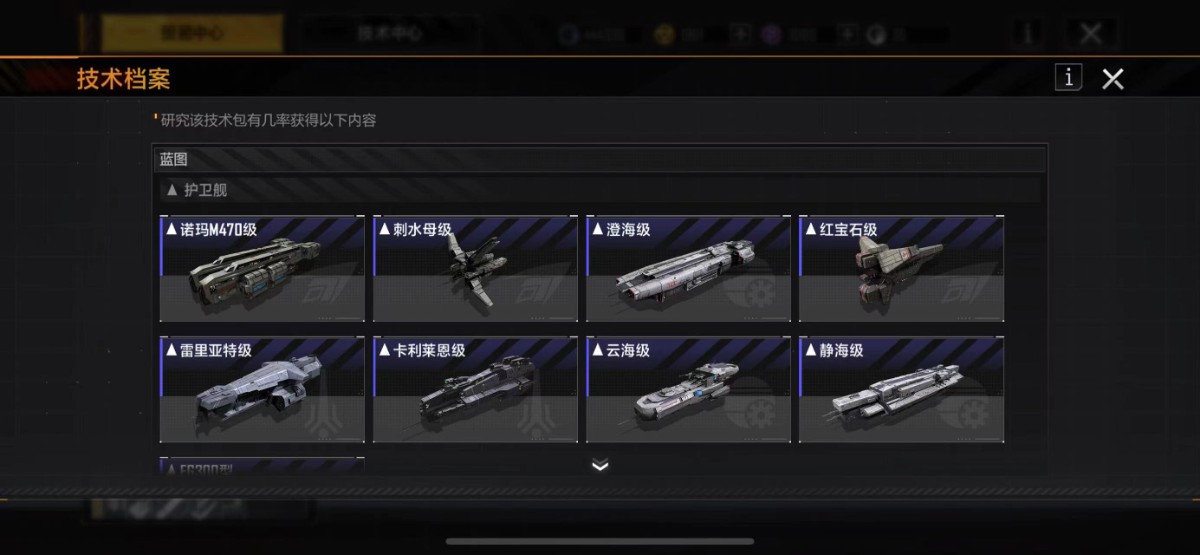
Task: Switch to the dimmed 技术中心 tab
Action: click(390, 33)
